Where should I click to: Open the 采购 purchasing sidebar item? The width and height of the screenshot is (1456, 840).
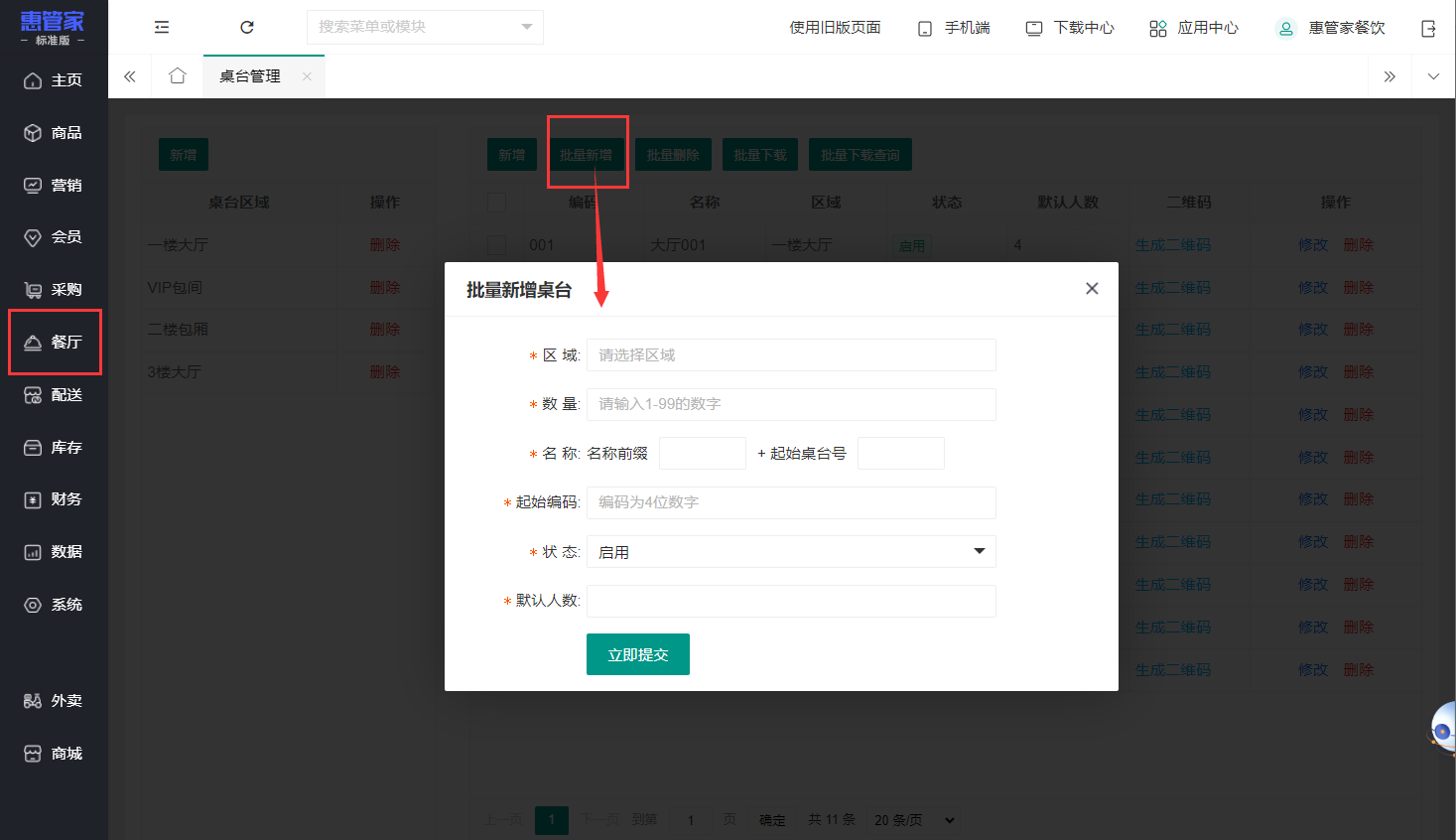click(x=54, y=290)
